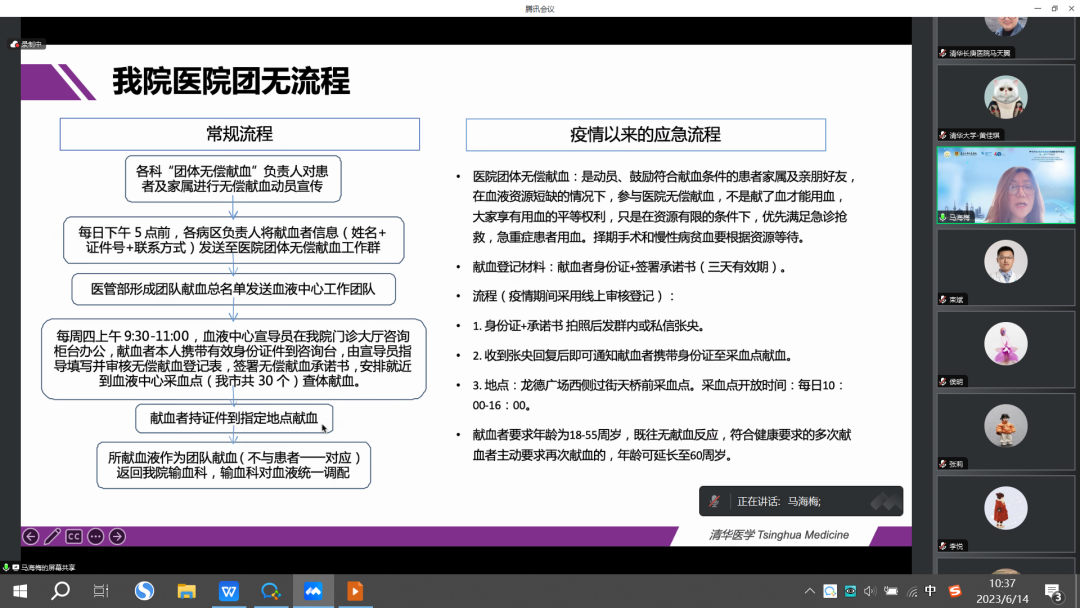Toggle CC subtitles on the slide toolbar
Image resolution: width=1080 pixels, height=608 pixels.
click(74, 537)
